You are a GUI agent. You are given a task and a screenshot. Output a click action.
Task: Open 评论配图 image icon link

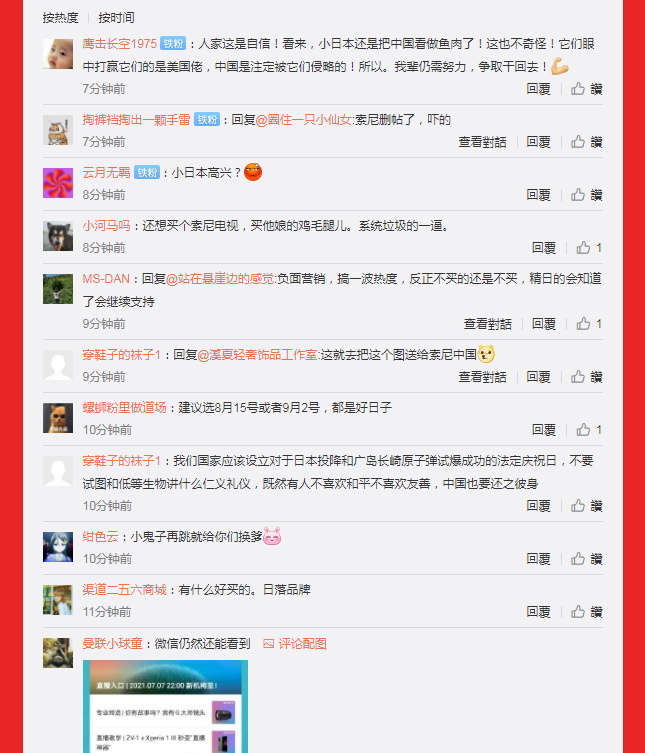[x=295, y=644]
